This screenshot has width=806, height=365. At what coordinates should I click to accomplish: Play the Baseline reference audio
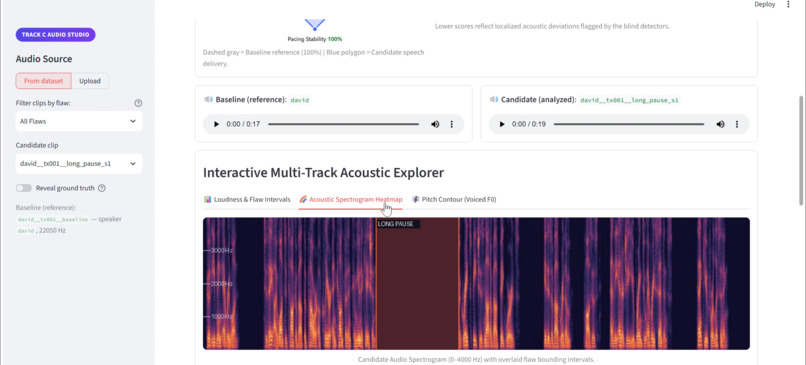[x=216, y=124]
